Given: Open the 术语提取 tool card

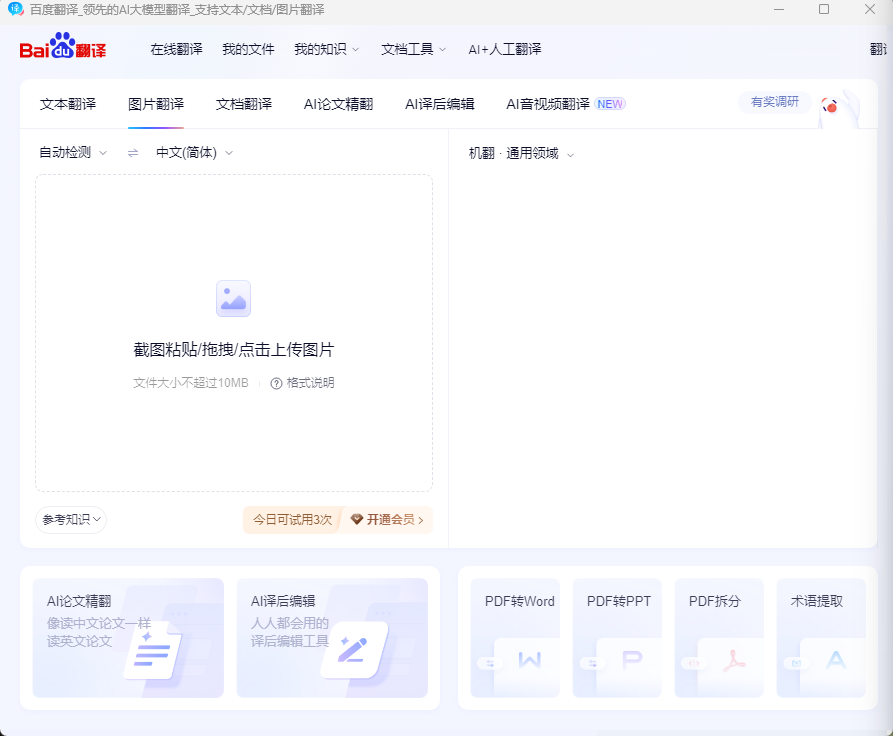Looking at the screenshot, I should tap(821, 637).
